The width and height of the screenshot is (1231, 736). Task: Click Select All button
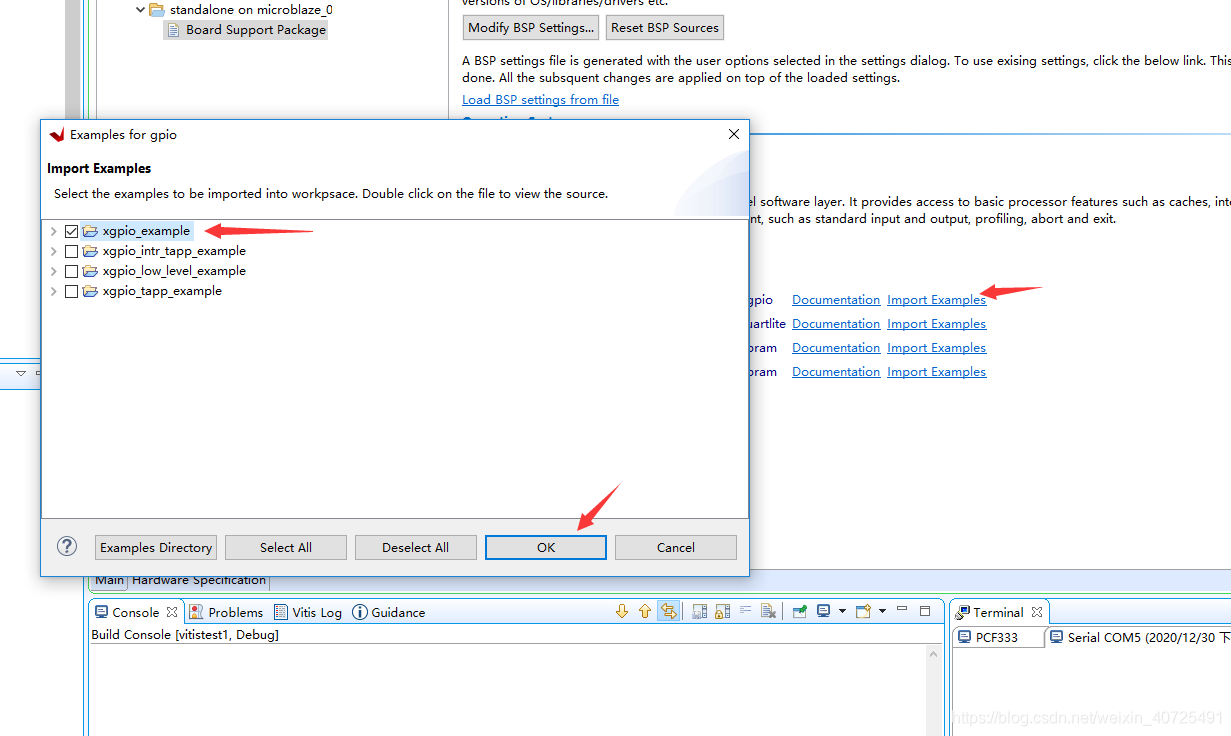286,547
